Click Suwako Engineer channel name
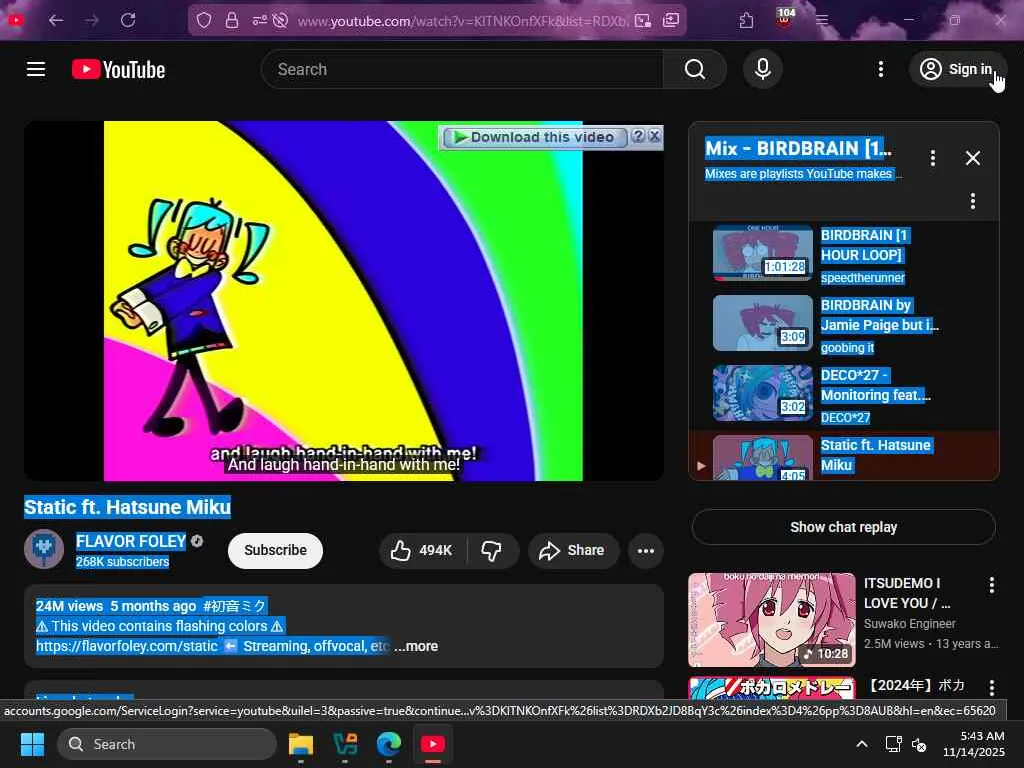Viewport: 1024px width, 768px height. [910, 624]
